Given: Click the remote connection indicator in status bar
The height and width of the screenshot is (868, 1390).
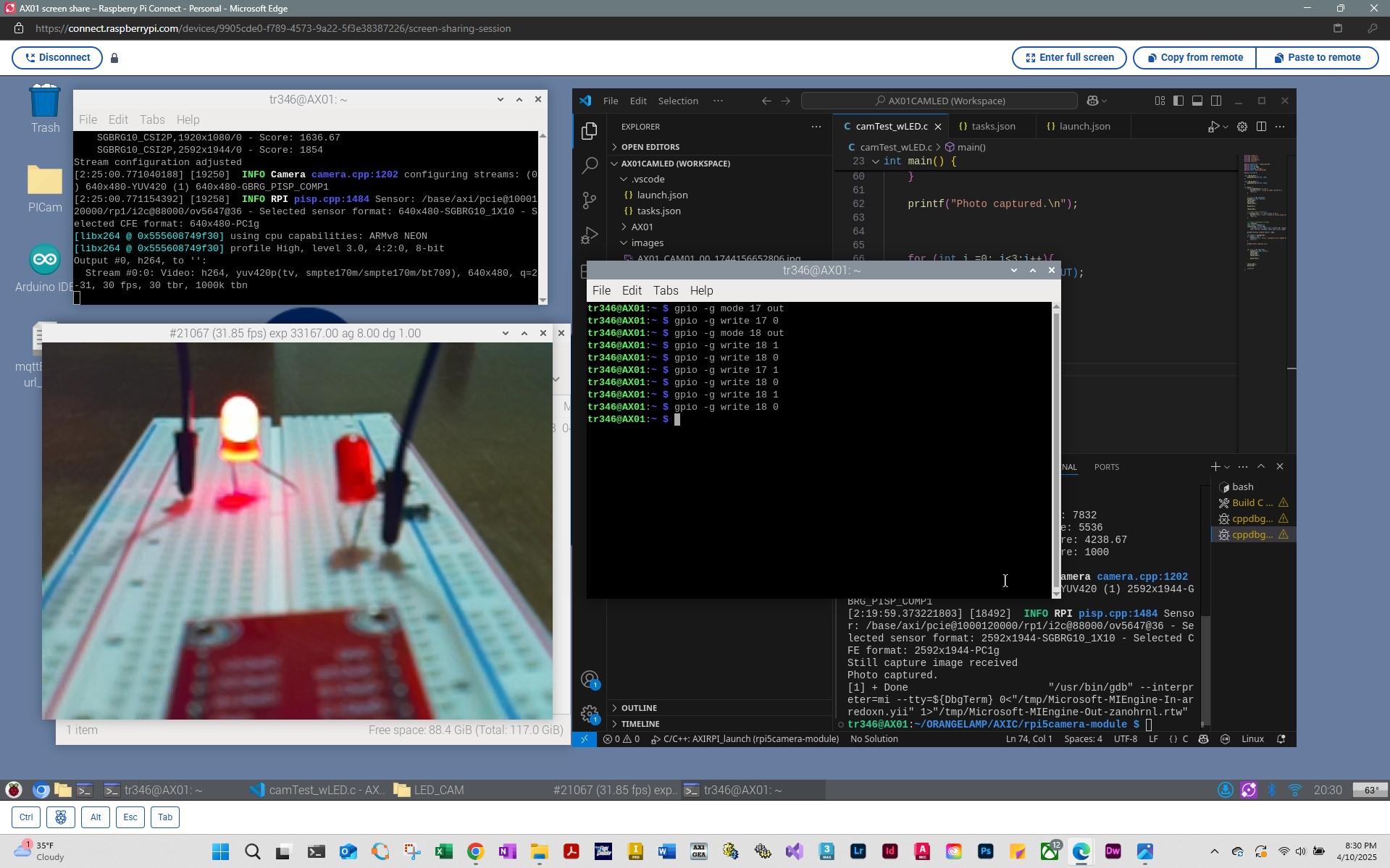Looking at the screenshot, I should [585, 739].
